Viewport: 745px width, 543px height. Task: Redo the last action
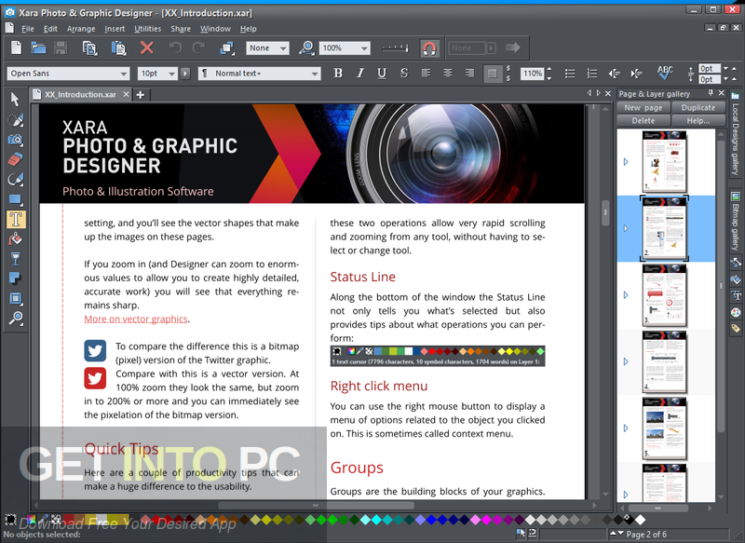click(x=199, y=48)
